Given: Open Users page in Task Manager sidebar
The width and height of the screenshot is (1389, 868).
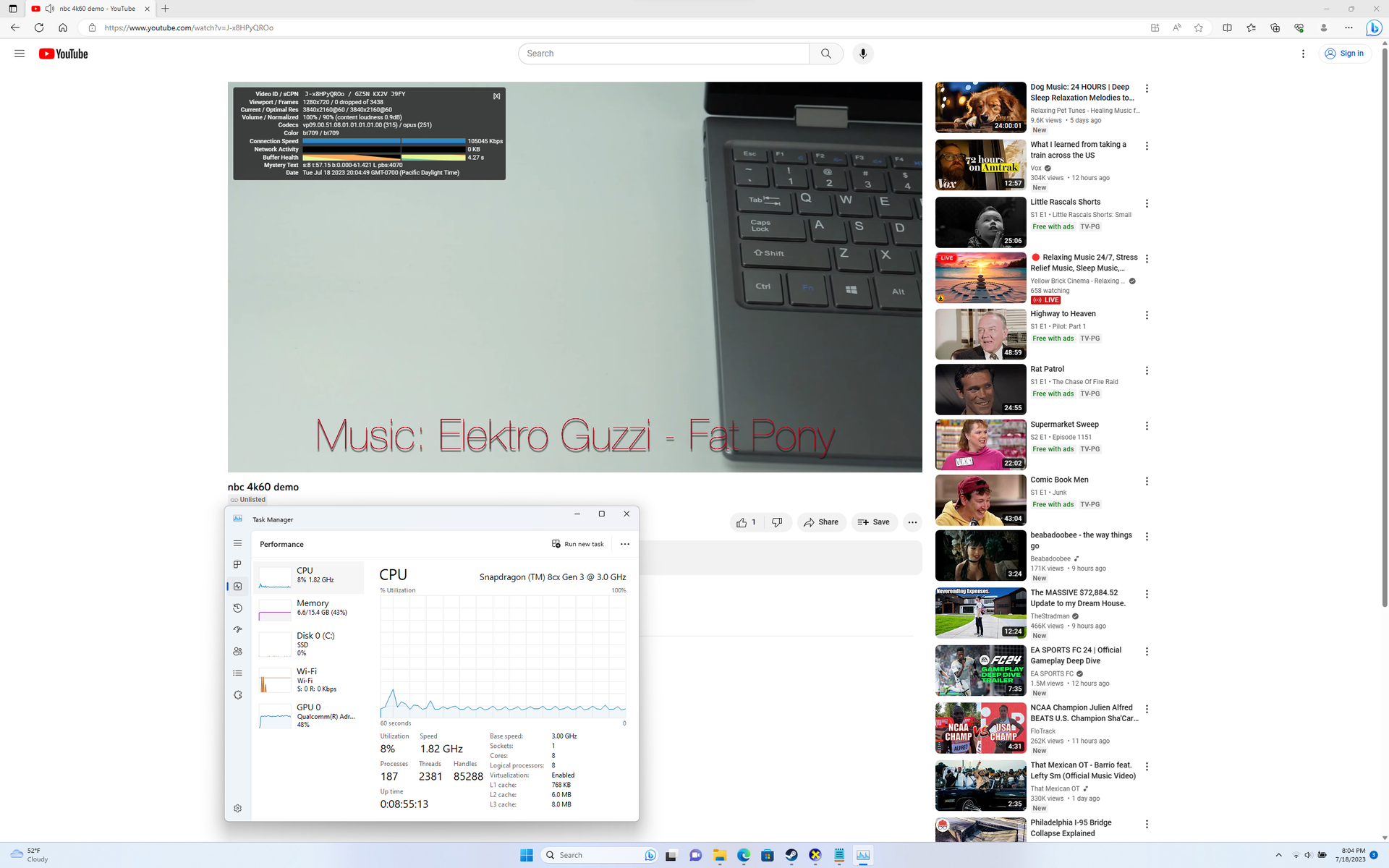Looking at the screenshot, I should click(237, 652).
